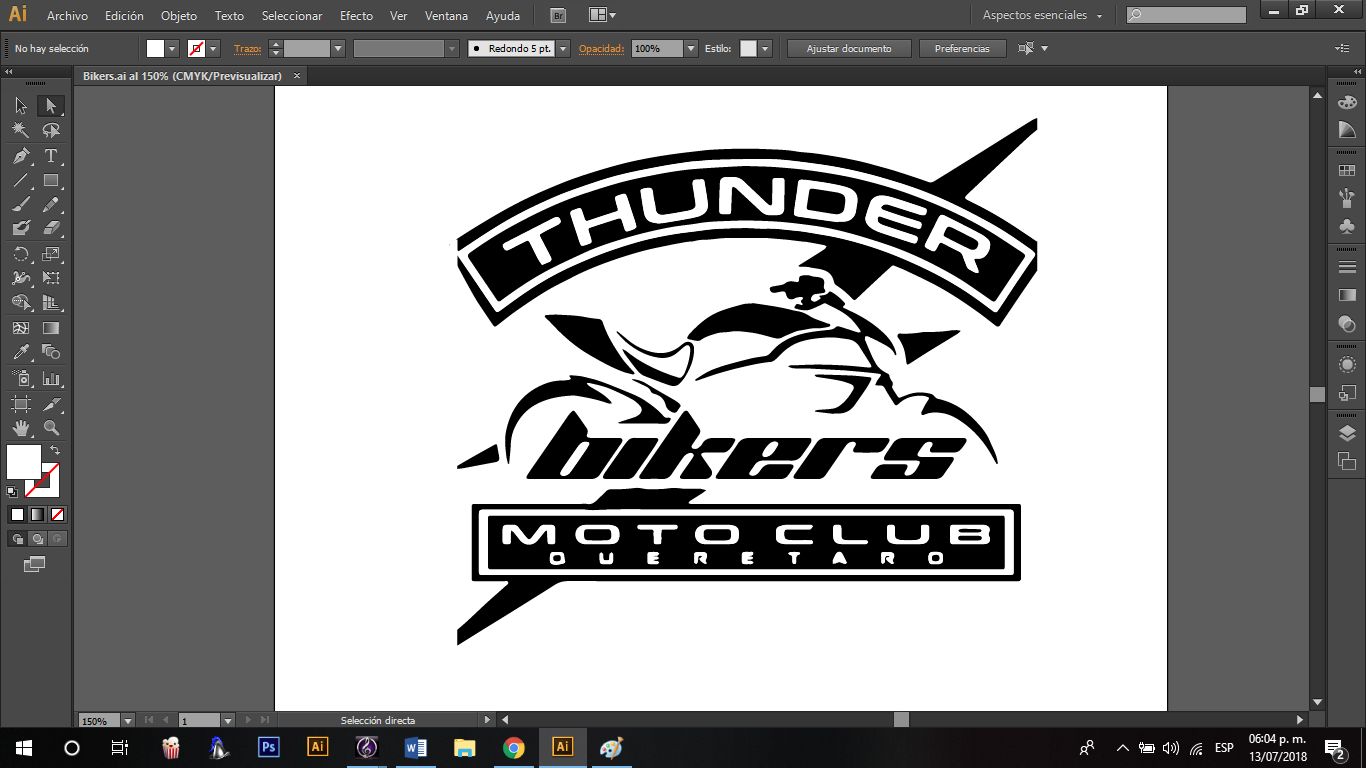Select the Rotate tool
The height and width of the screenshot is (768, 1366).
click(x=21, y=254)
